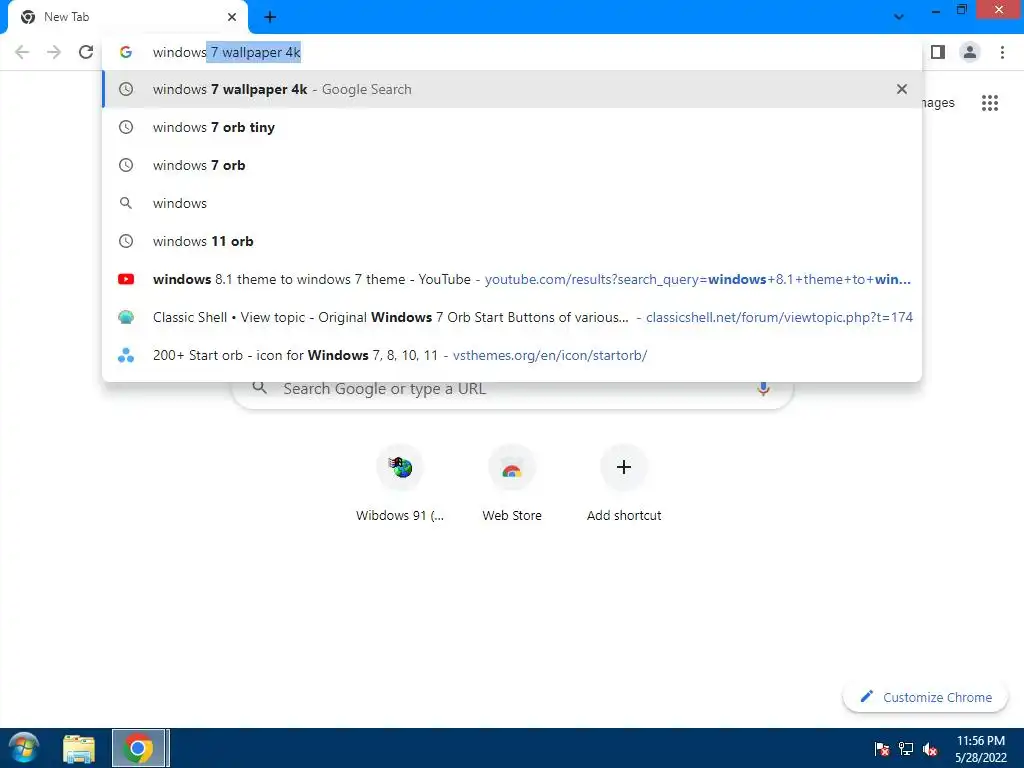Screen dimensions: 1024x768
Task: Open the side panel icon
Action: pyautogui.click(x=938, y=52)
